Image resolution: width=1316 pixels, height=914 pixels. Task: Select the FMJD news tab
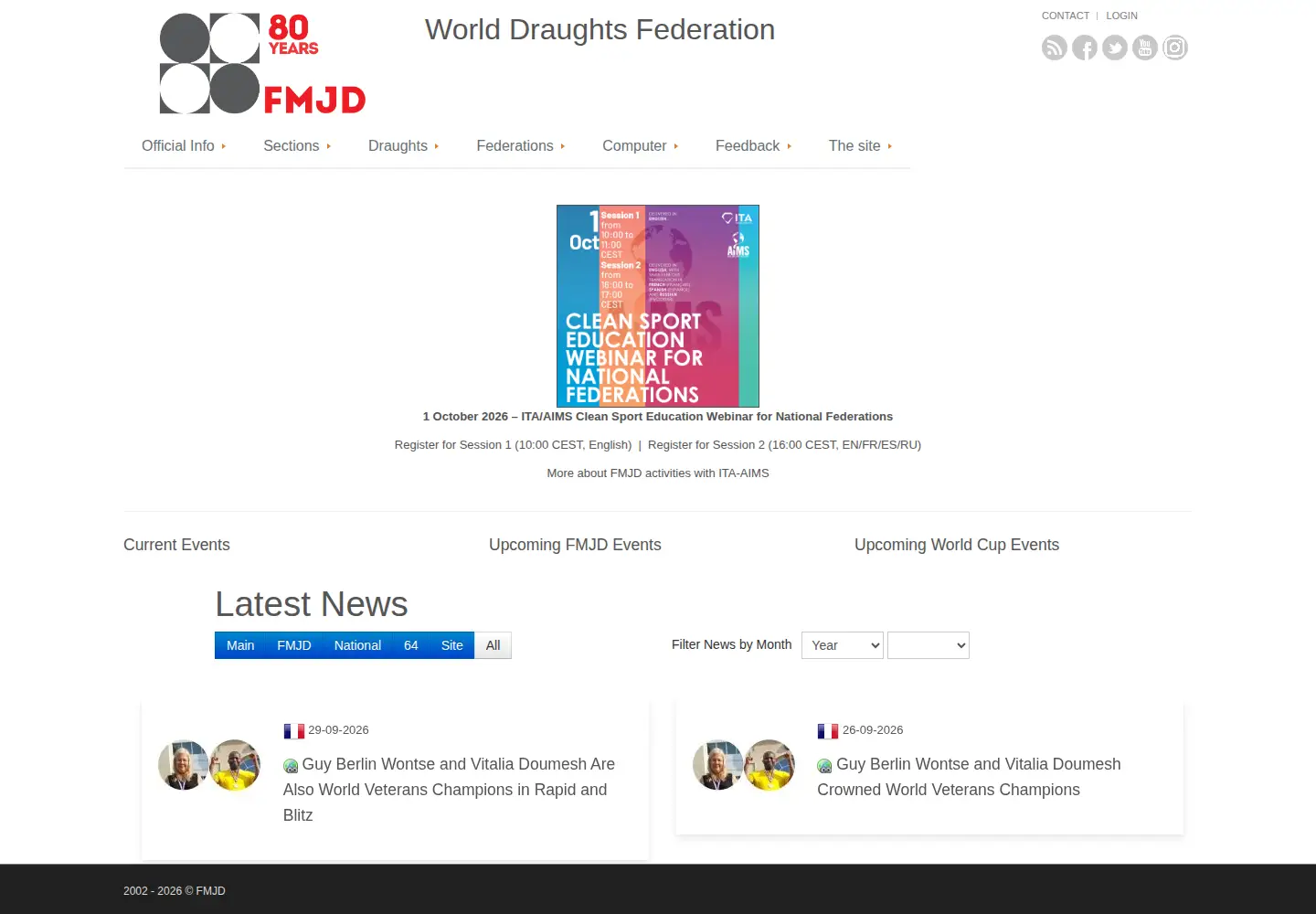coord(294,645)
